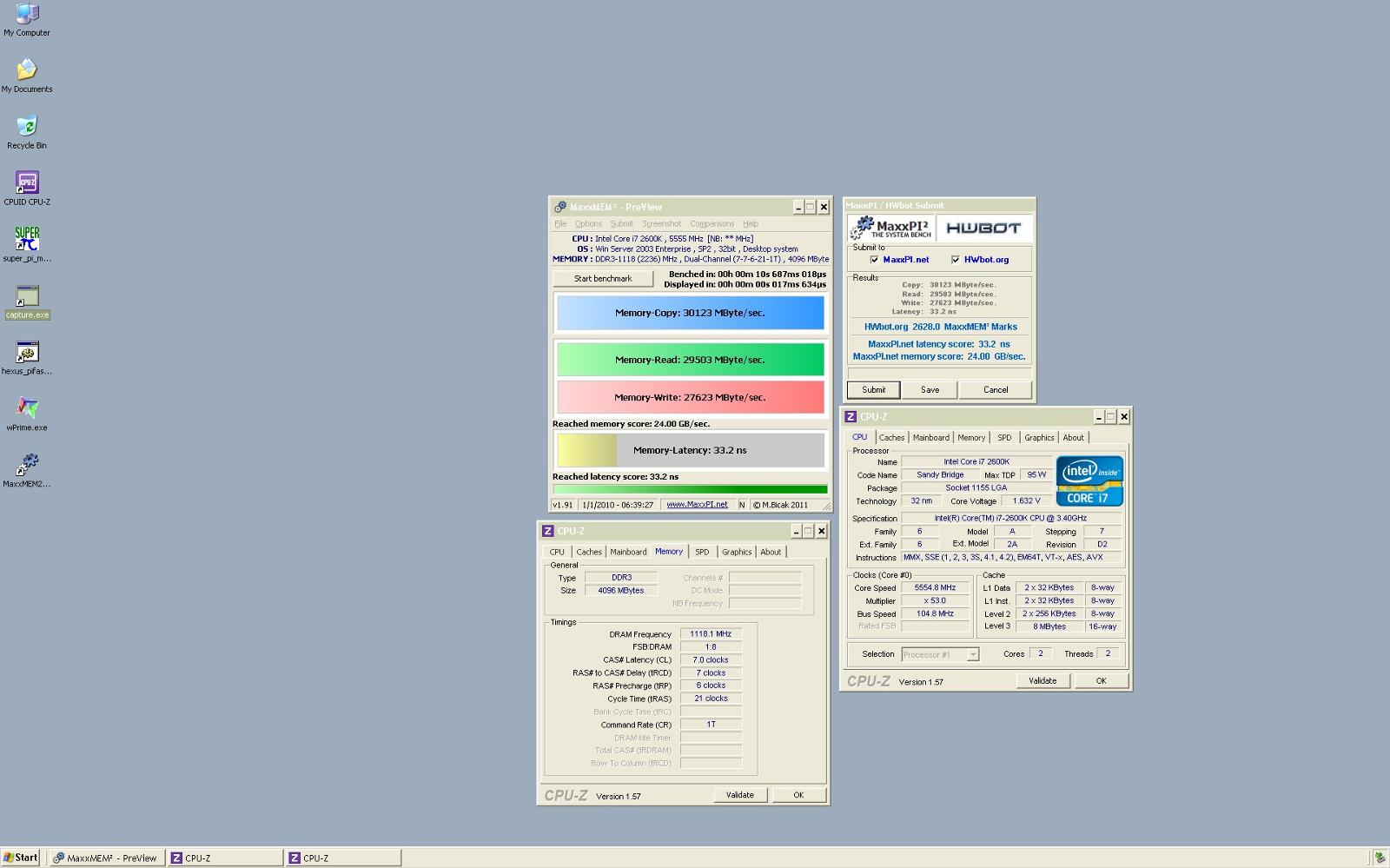Switch to Caches tab in Memory CPU-Z window

click(x=589, y=553)
